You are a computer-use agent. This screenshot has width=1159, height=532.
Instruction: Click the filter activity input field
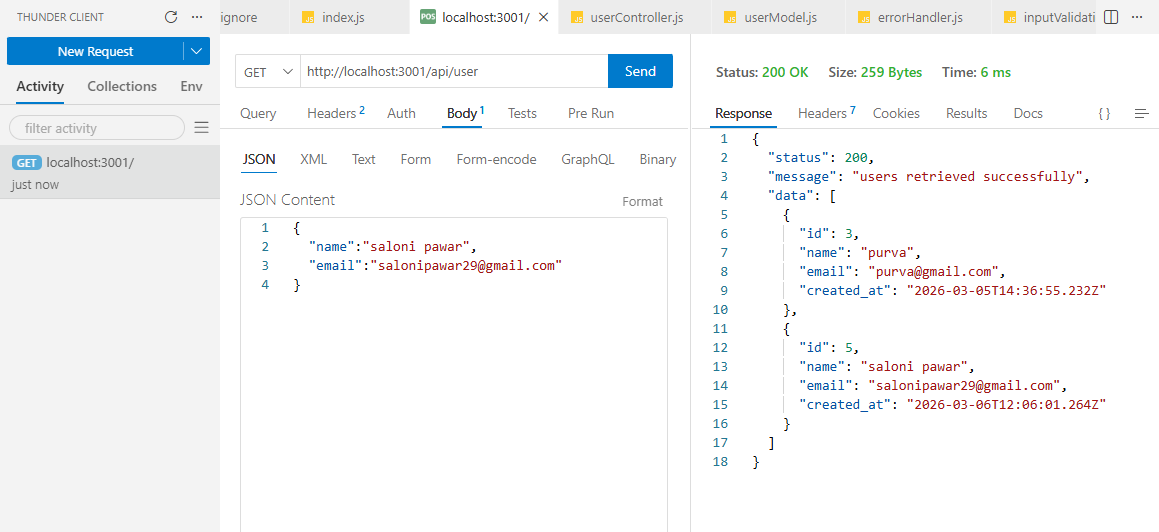96,128
